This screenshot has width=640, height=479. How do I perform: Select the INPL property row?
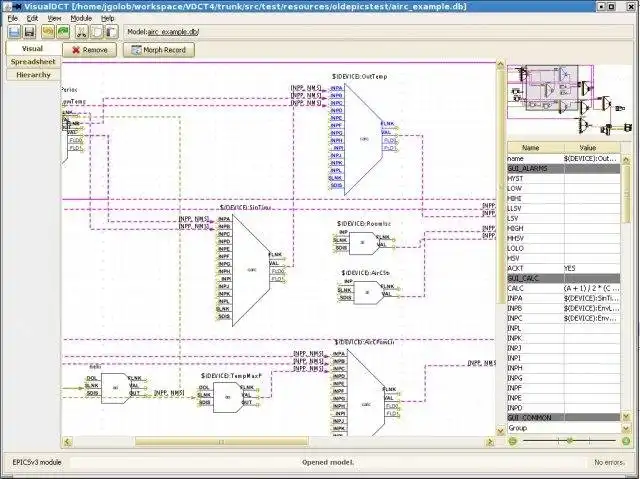pyautogui.click(x=564, y=328)
